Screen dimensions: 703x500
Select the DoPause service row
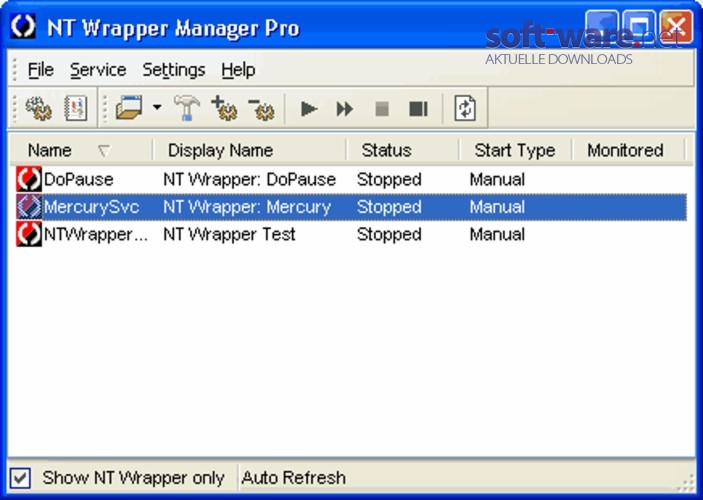[x=351, y=179]
